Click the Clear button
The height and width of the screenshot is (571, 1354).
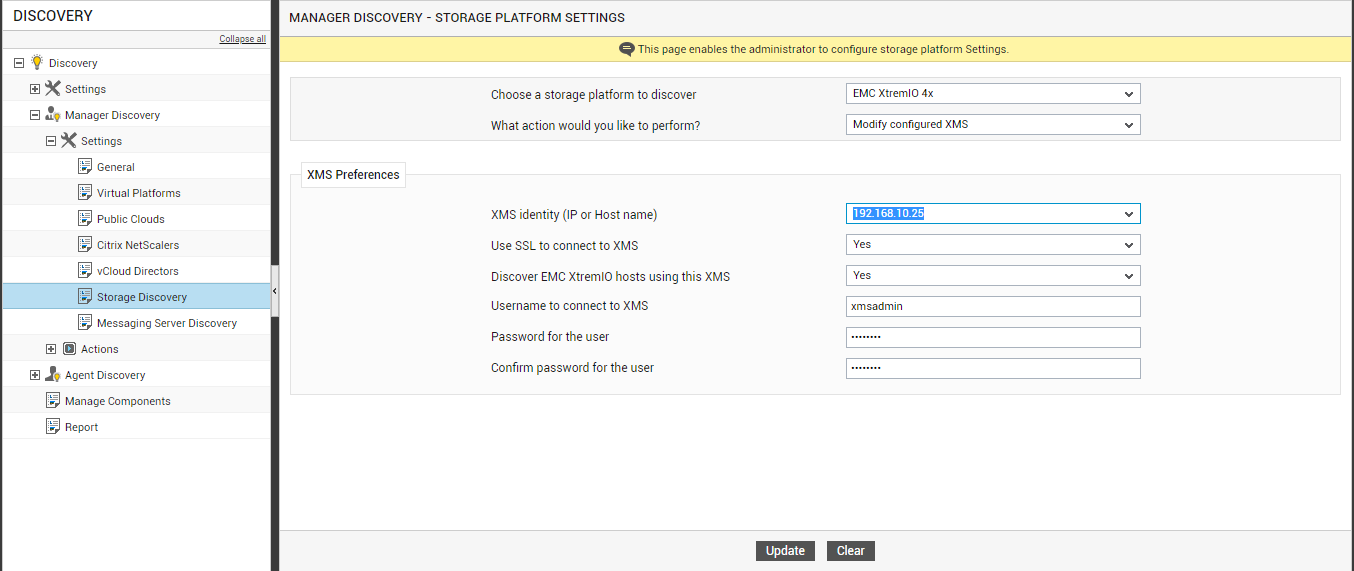[x=851, y=551]
